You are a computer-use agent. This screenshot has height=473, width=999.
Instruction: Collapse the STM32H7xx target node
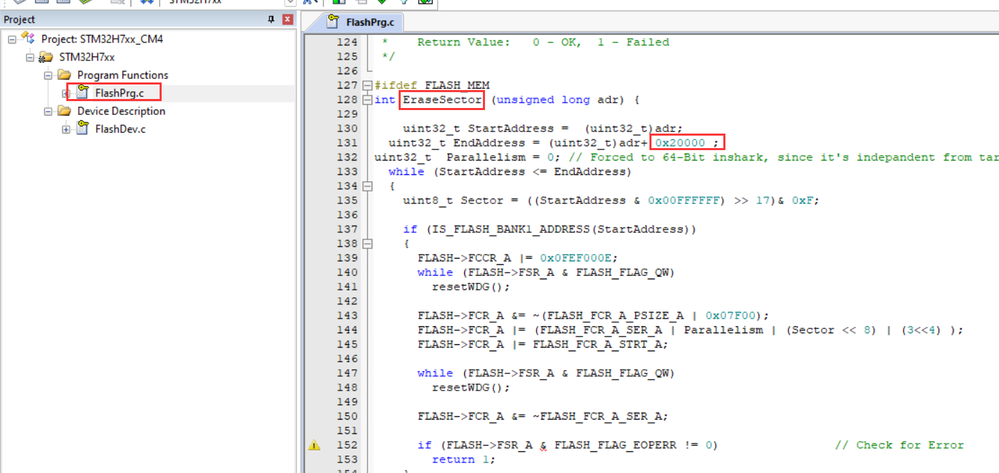(x=30, y=57)
